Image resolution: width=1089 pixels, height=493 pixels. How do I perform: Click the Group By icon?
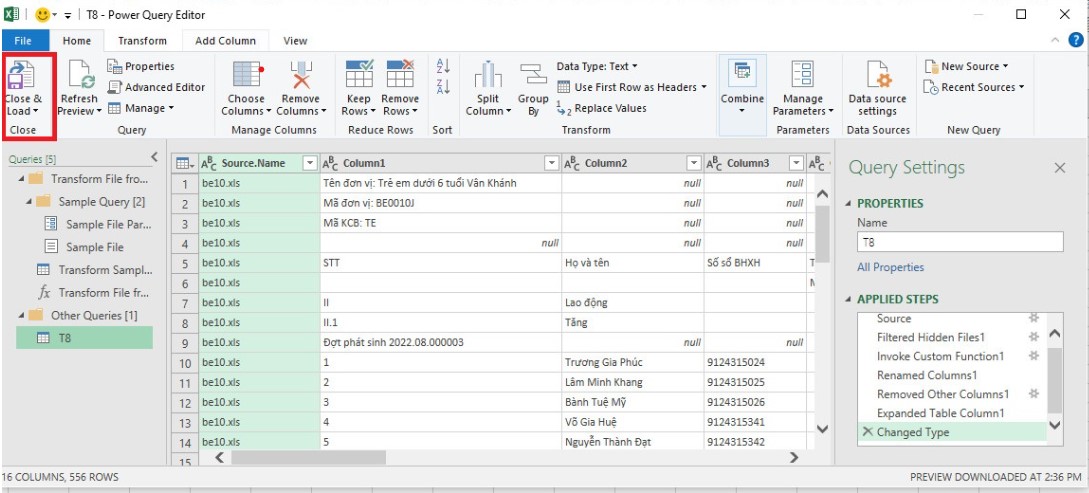tap(533, 75)
